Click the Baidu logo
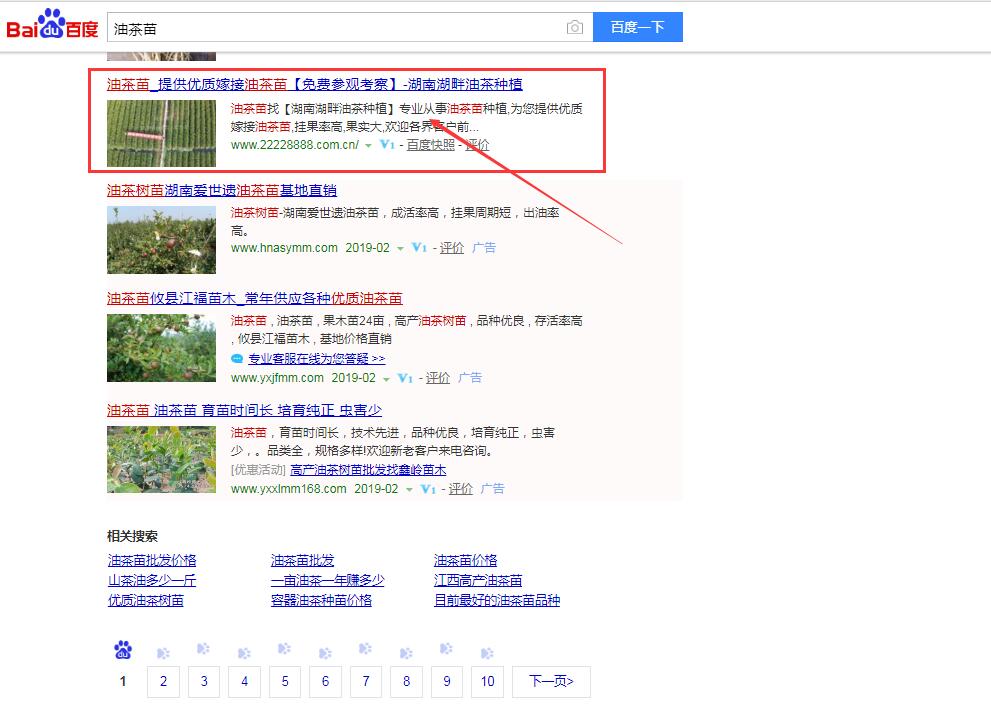 point(52,26)
